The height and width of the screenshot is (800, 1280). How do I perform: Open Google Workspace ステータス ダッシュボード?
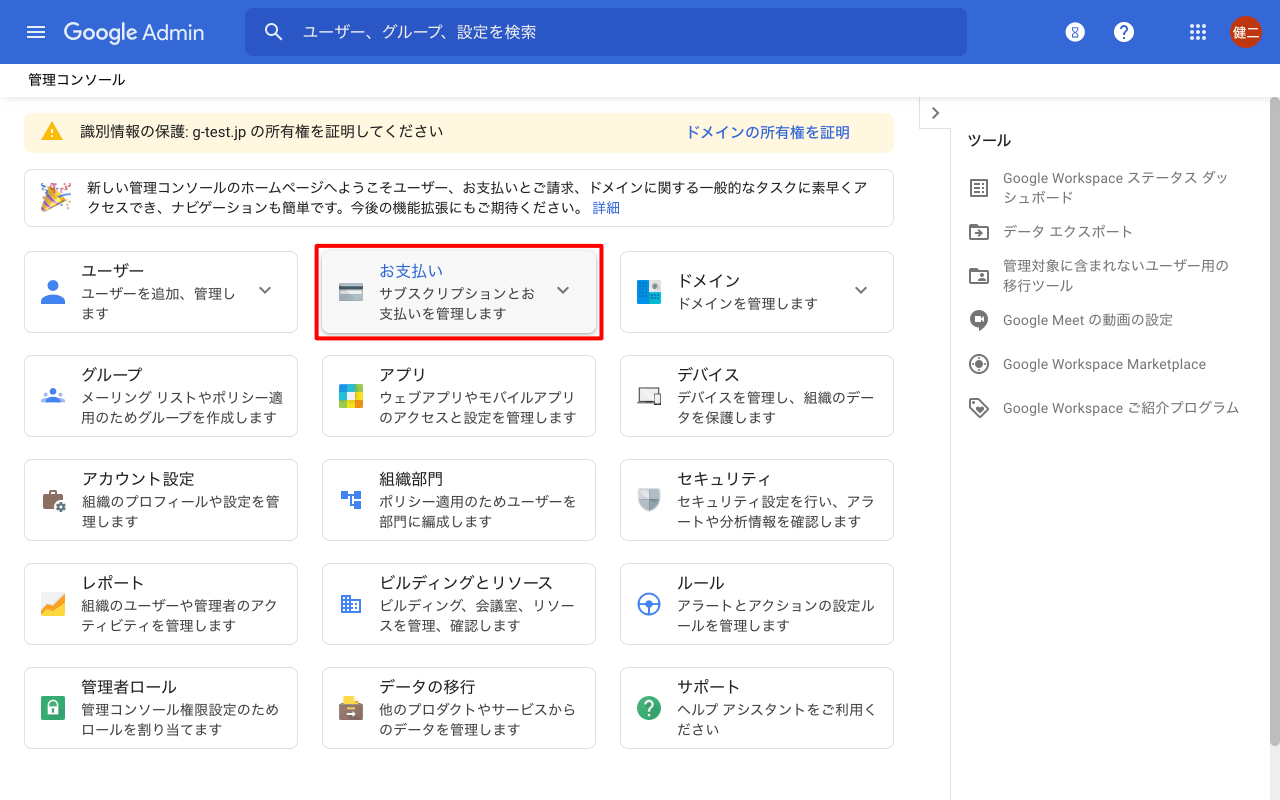pyautogui.click(x=1115, y=188)
